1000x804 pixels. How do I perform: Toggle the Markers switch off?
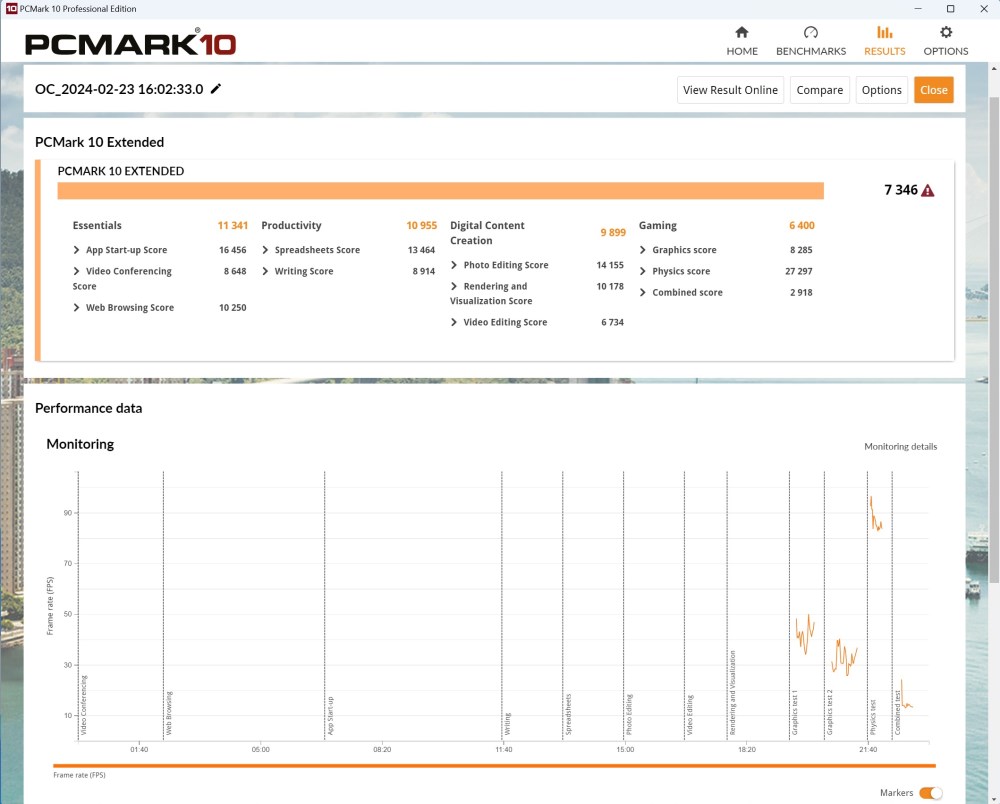coord(930,793)
